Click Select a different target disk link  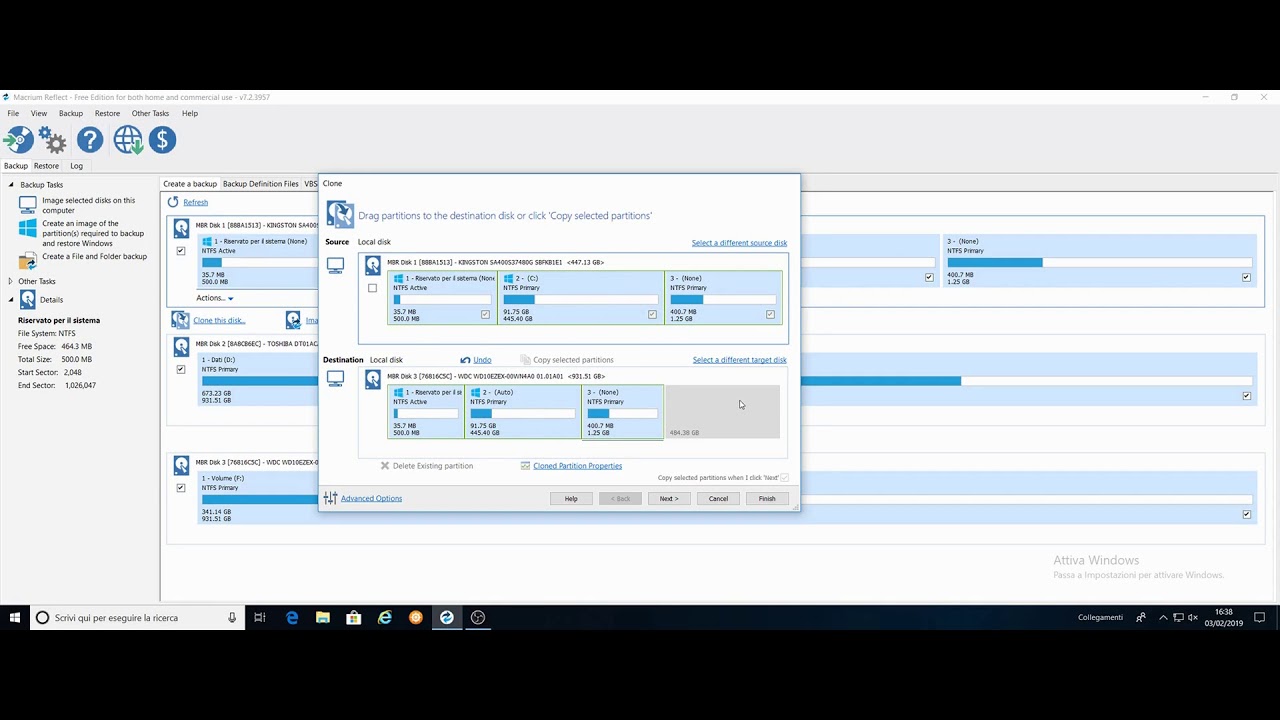coord(739,360)
